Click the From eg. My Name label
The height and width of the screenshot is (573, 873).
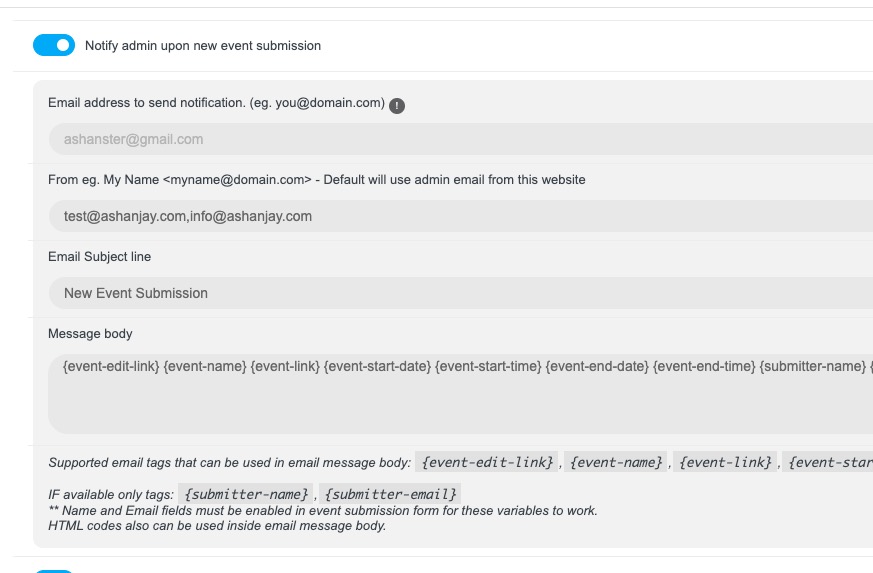click(x=317, y=180)
